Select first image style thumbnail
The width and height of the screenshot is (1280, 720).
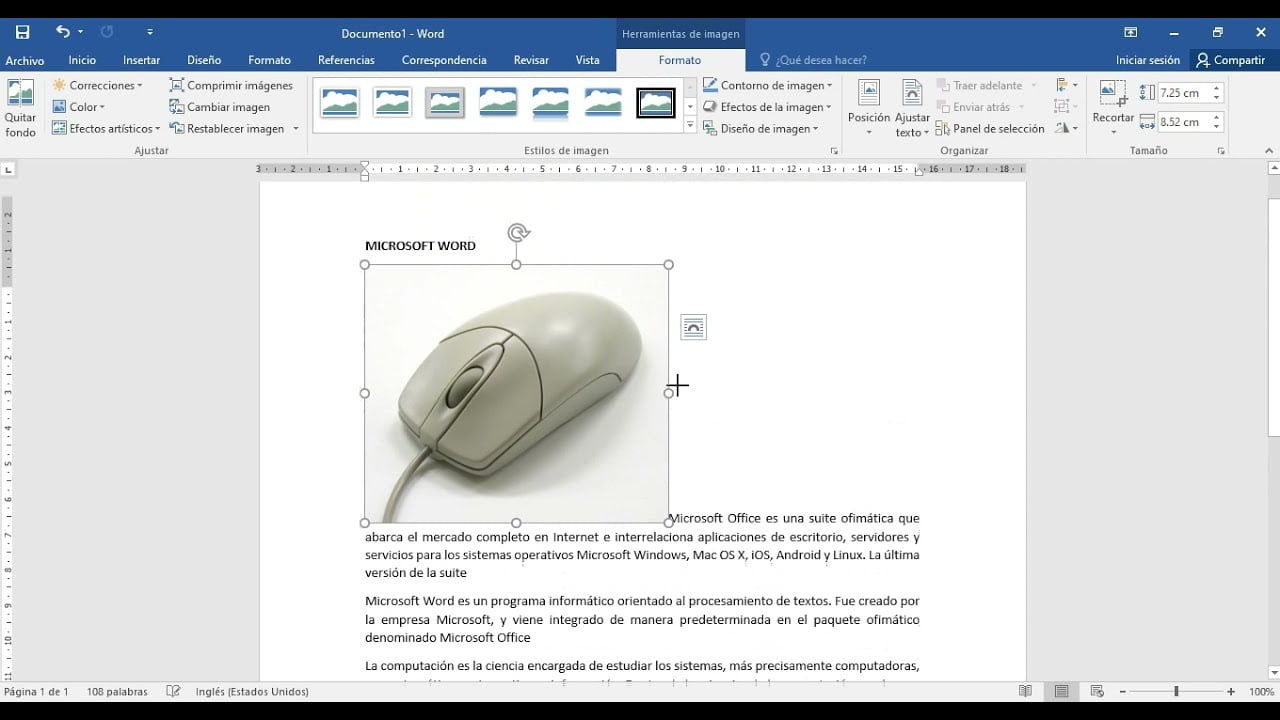(x=340, y=102)
